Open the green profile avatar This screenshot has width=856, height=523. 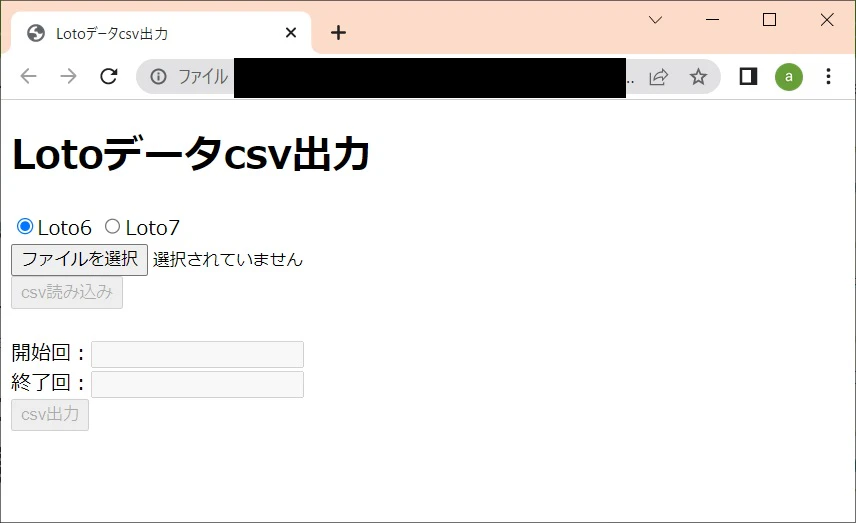click(x=788, y=76)
